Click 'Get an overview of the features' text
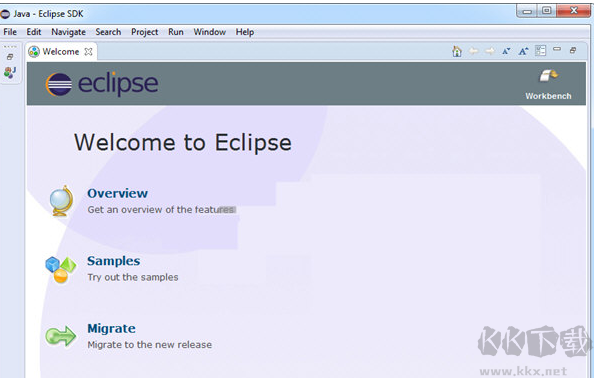Viewport: 594px width, 378px height. pos(162,209)
